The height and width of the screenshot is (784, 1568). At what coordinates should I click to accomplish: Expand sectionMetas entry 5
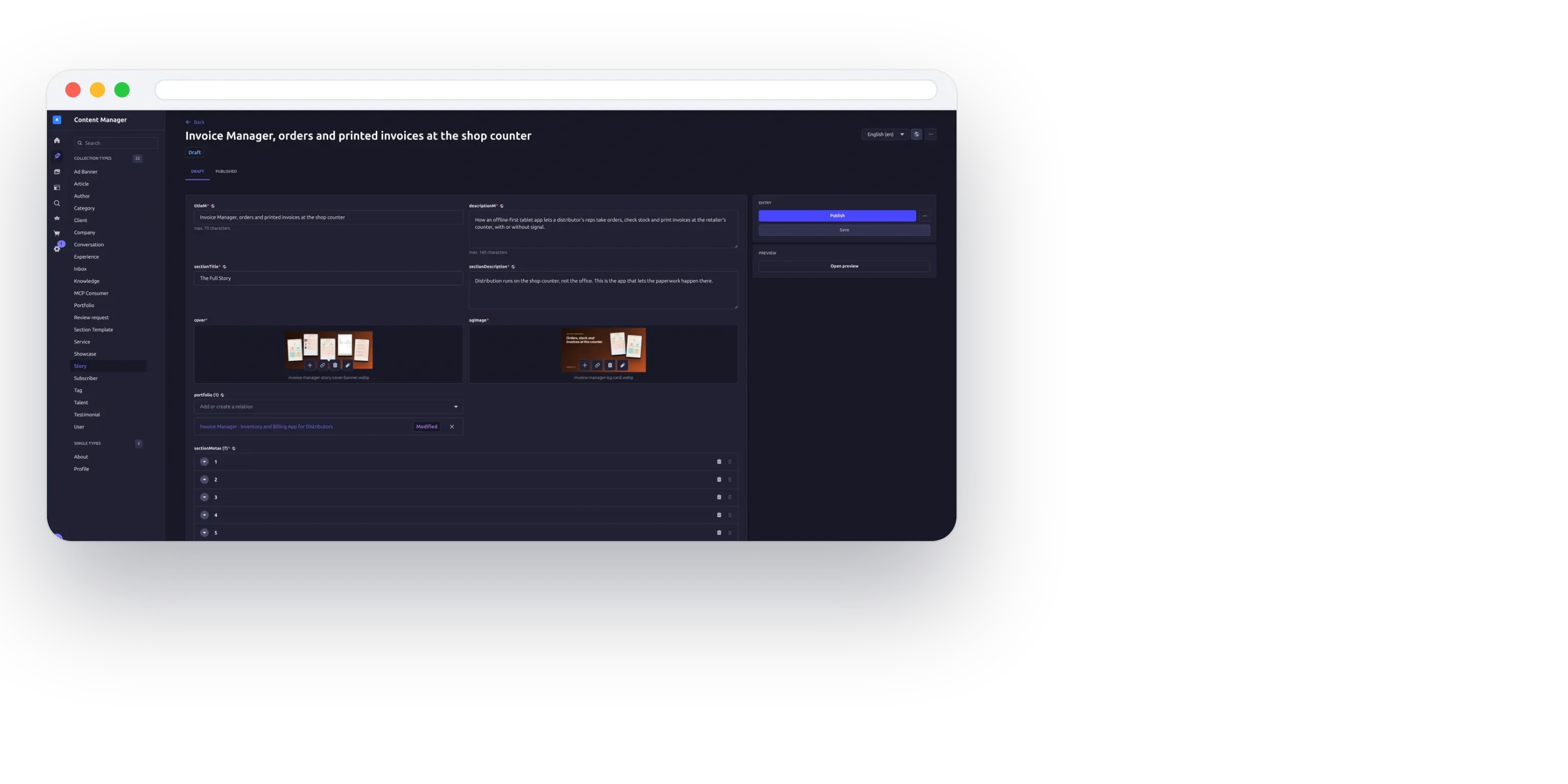(x=205, y=532)
